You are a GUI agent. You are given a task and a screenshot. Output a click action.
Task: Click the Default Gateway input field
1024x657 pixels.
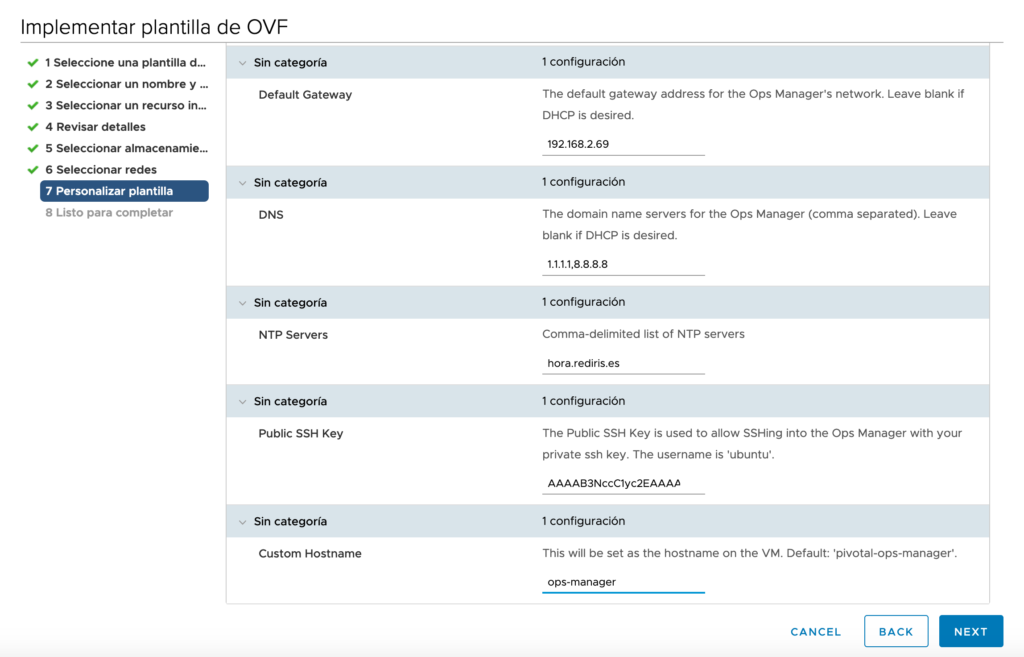622,143
